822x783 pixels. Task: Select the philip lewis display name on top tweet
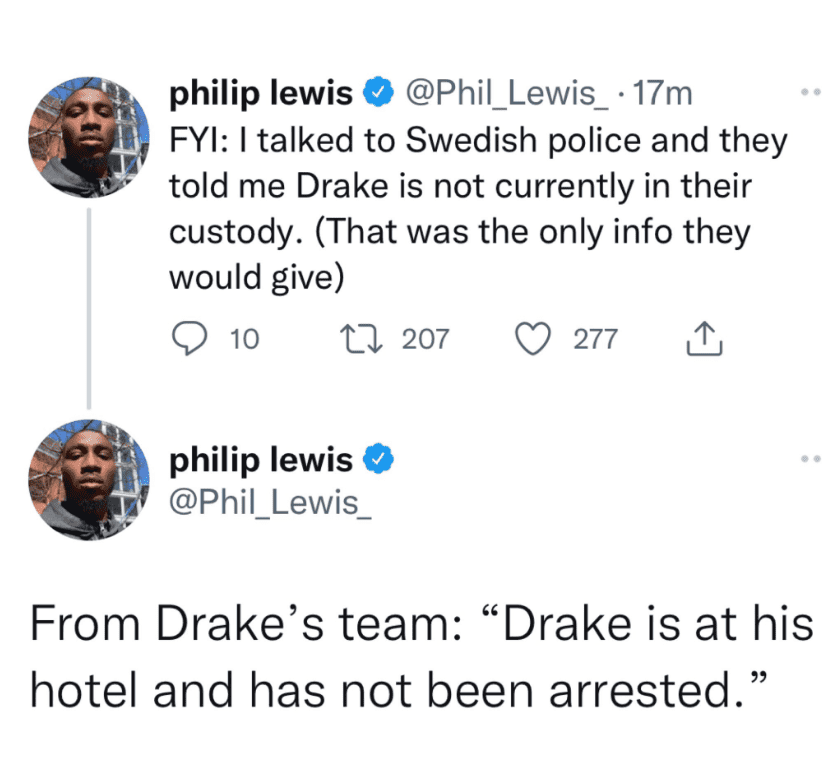click(x=260, y=91)
